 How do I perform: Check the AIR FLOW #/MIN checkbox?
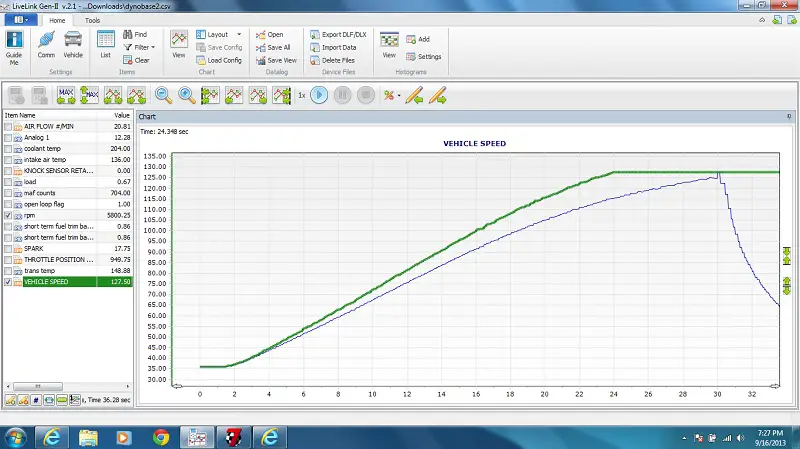(8, 127)
